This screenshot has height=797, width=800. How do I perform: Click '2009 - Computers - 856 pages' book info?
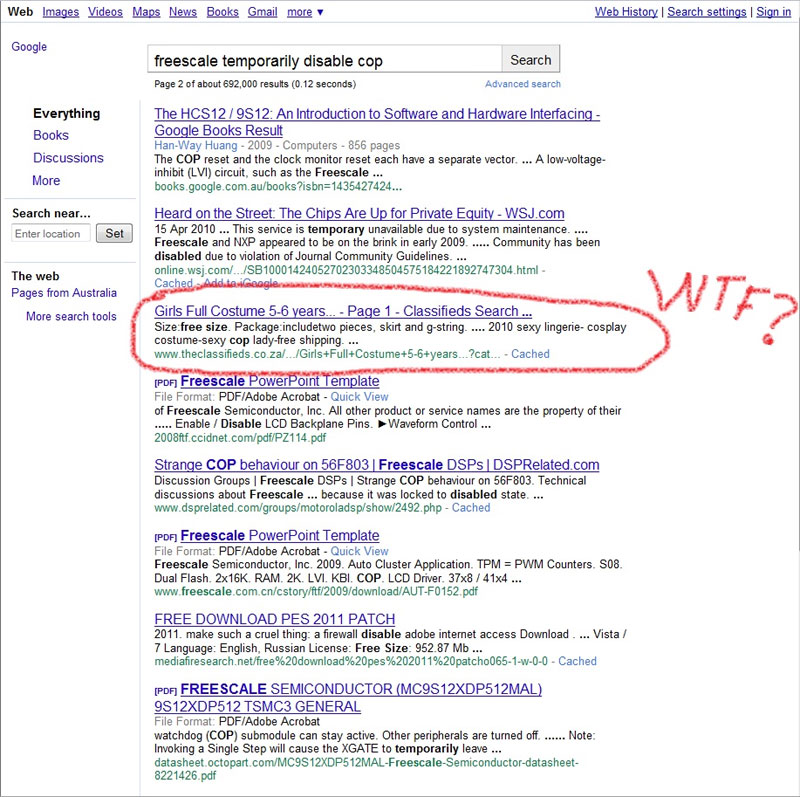point(323,145)
